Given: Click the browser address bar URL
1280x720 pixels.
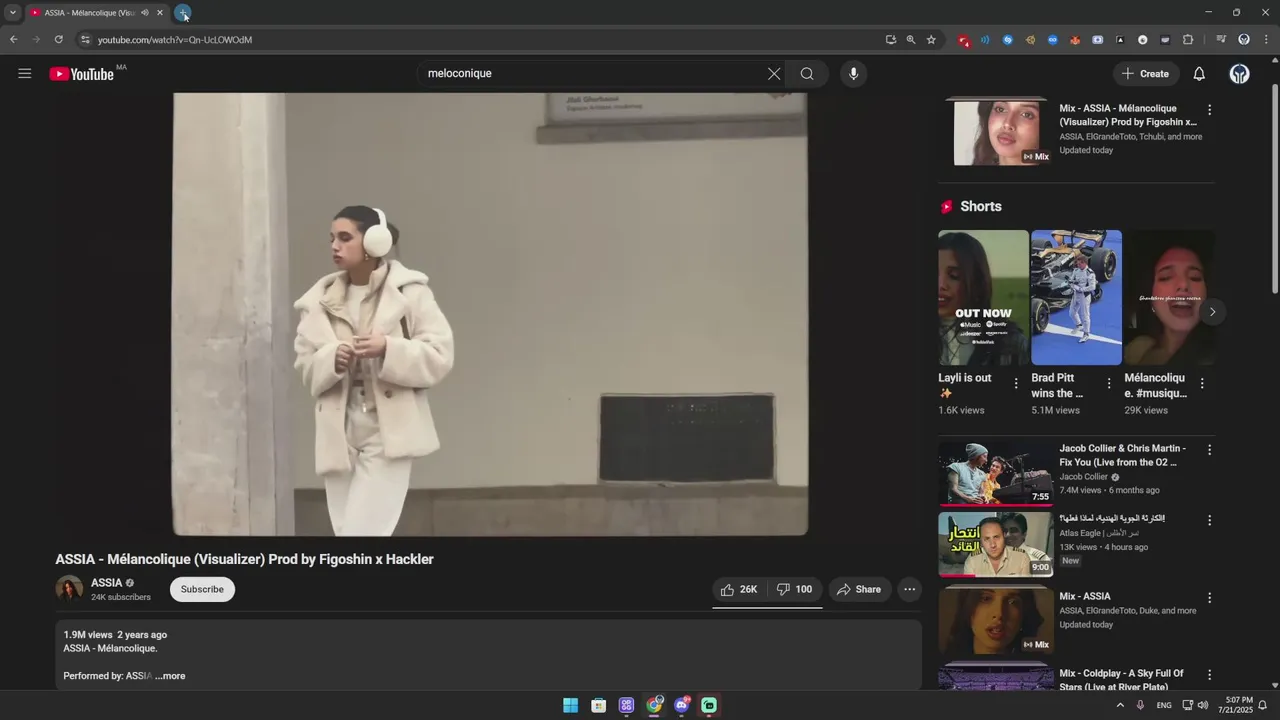Looking at the screenshot, I should click(175, 40).
